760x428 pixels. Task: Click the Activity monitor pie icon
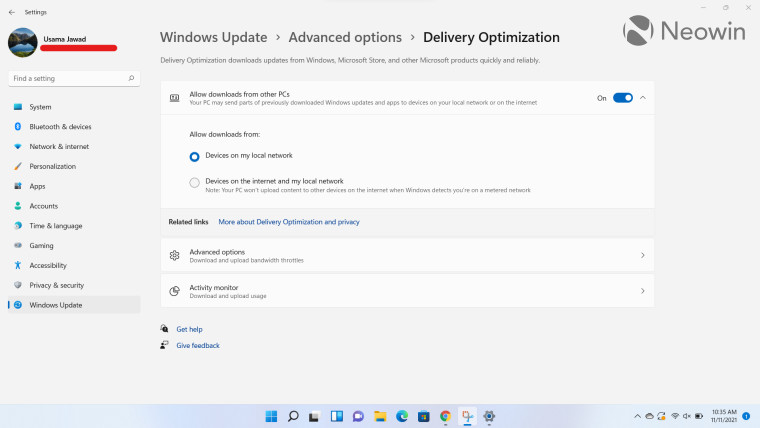[x=174, y=291]
